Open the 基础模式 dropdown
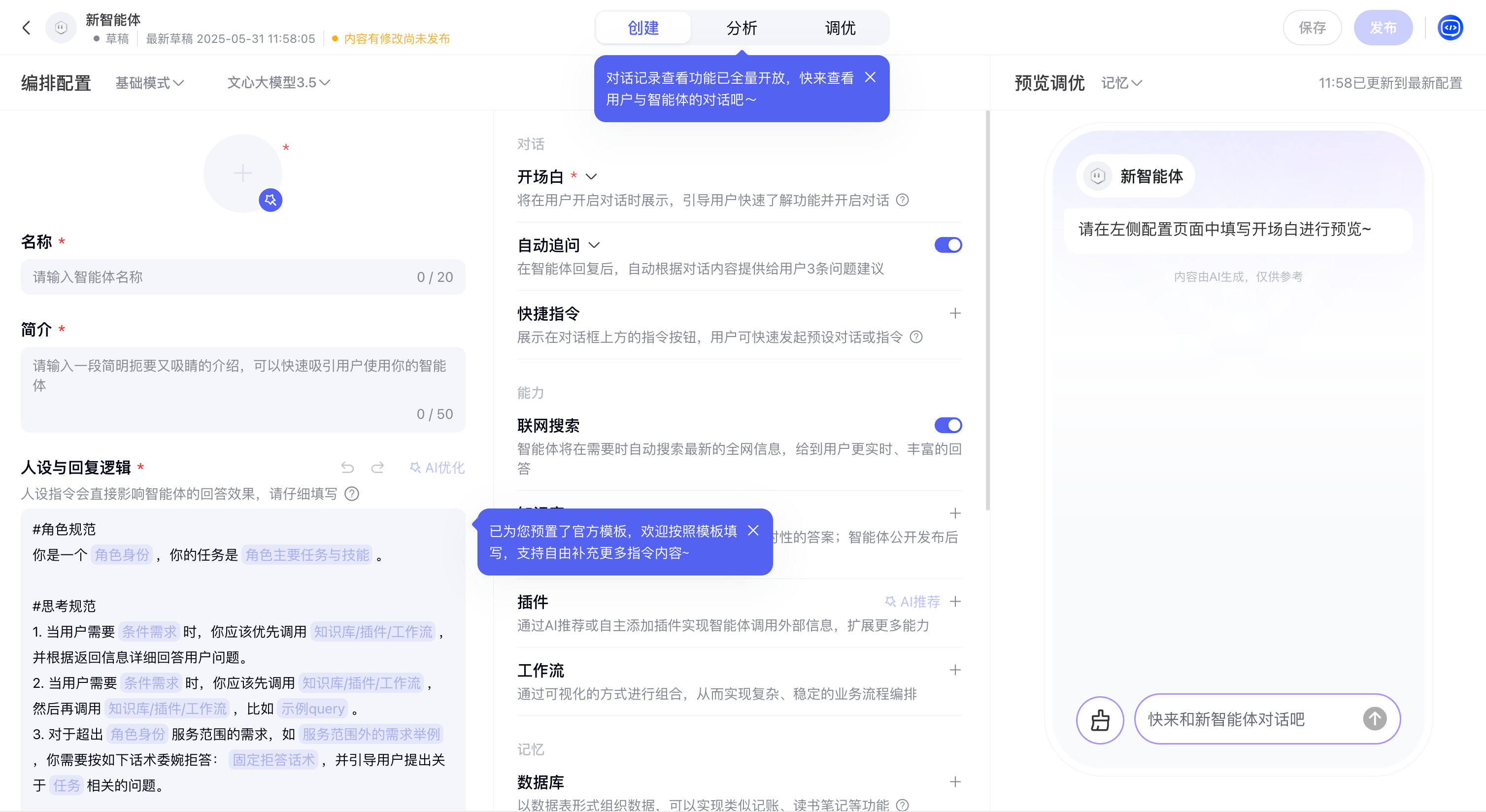The height and width of the screenshot is (812, 1486). pyautogui.click(x=149, y=82)
